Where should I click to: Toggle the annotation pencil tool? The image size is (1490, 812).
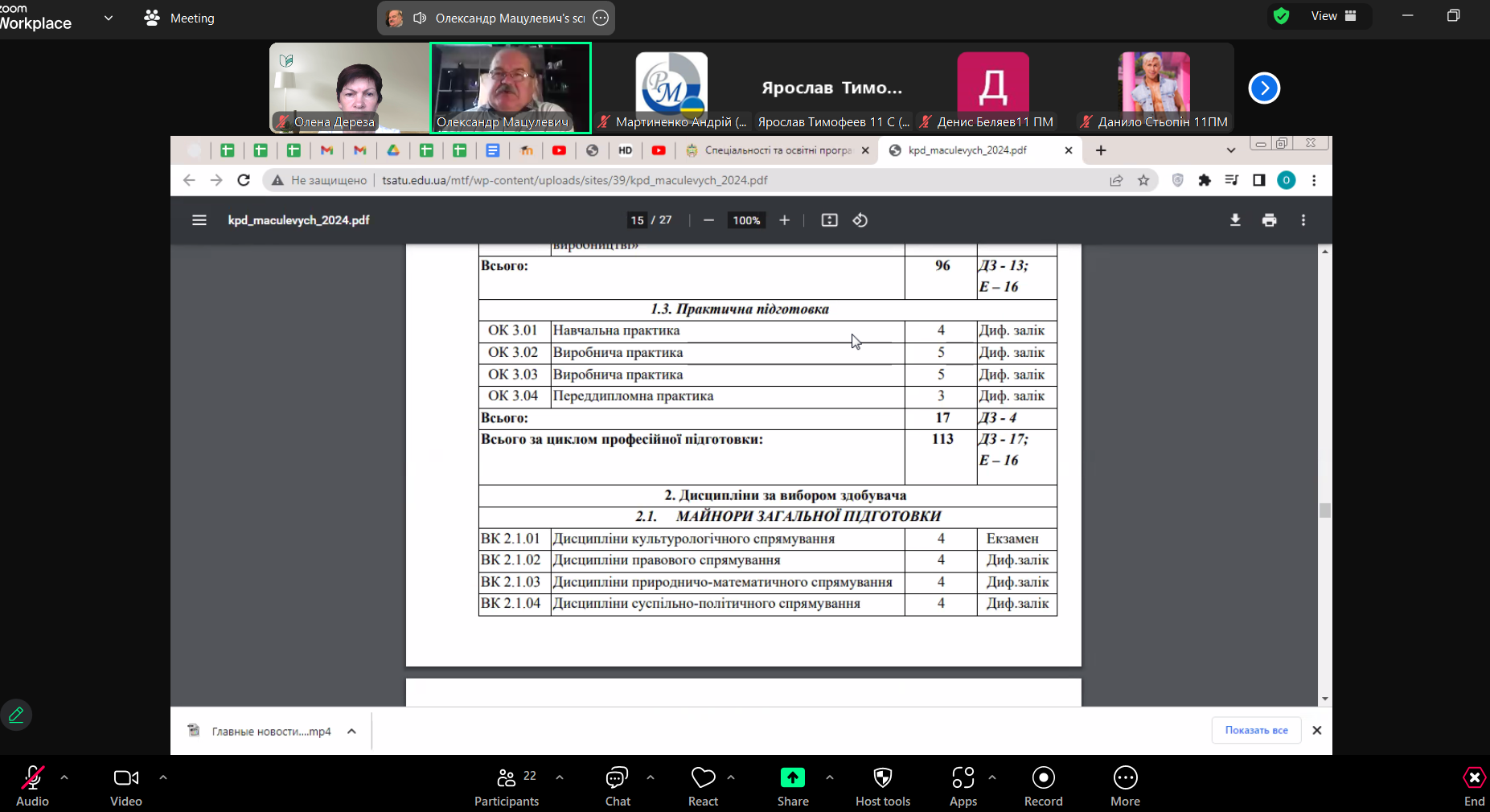click(16, 715)
